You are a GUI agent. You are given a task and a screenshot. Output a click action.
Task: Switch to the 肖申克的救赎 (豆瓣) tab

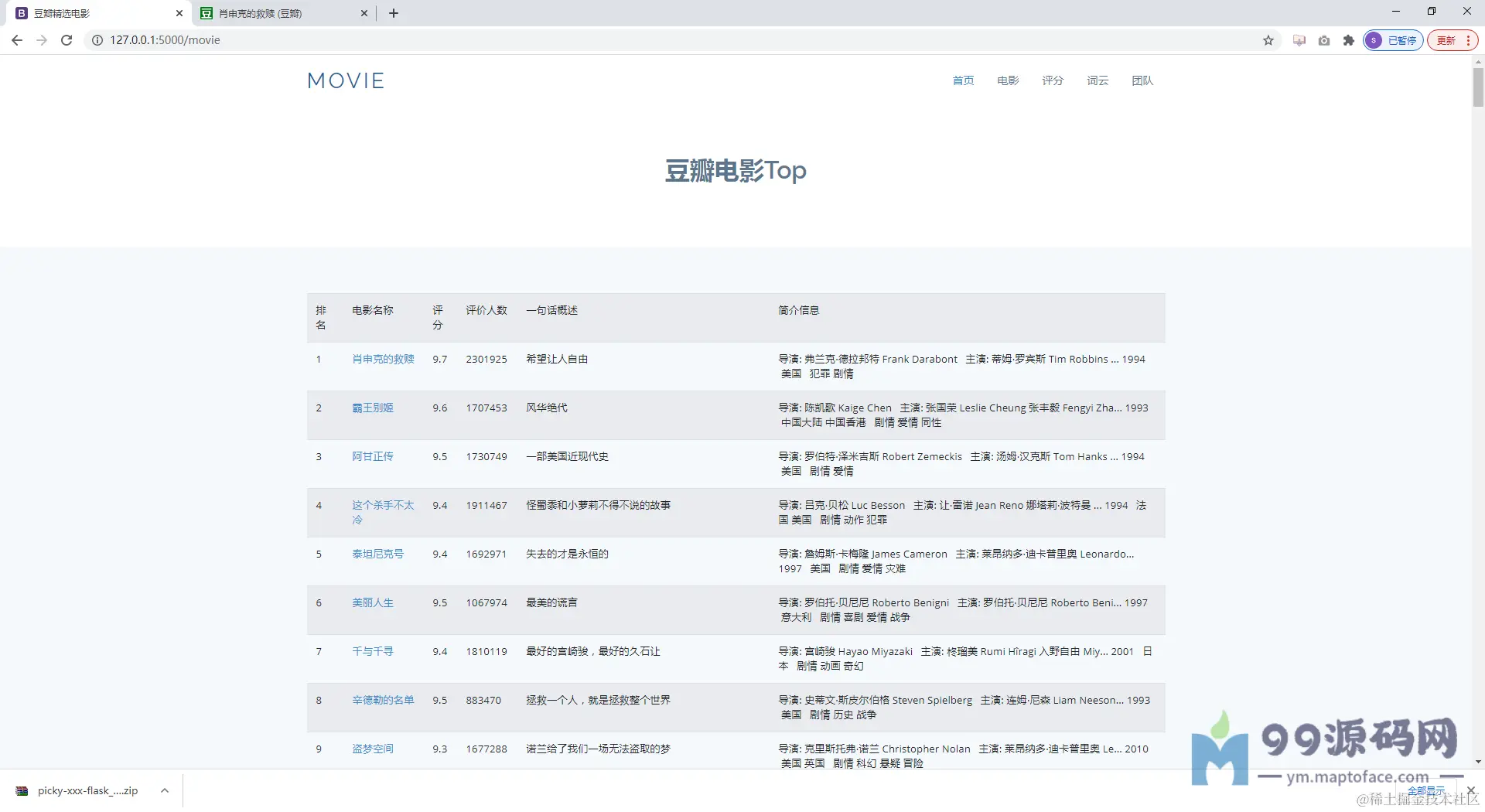tap(283, 13)
